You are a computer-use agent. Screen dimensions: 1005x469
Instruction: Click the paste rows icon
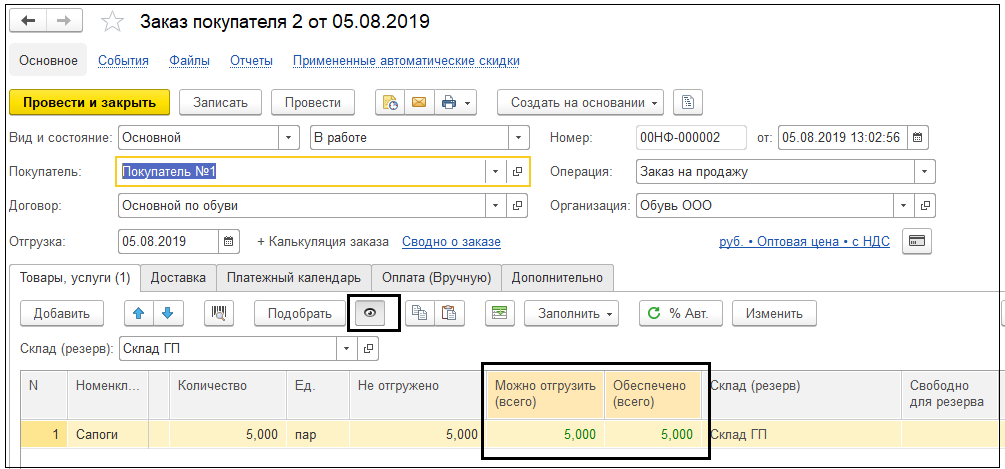[x=449, y=313]
